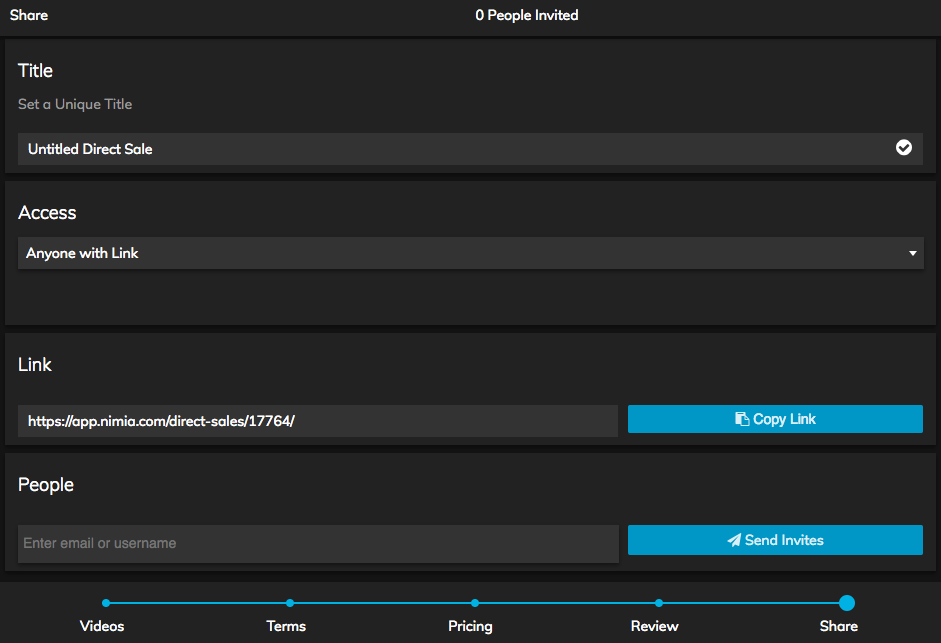Viewport: 941px width, 643px height.
Task: Focus the Untitled Direct Sale title field
Action: click(470, 149)
